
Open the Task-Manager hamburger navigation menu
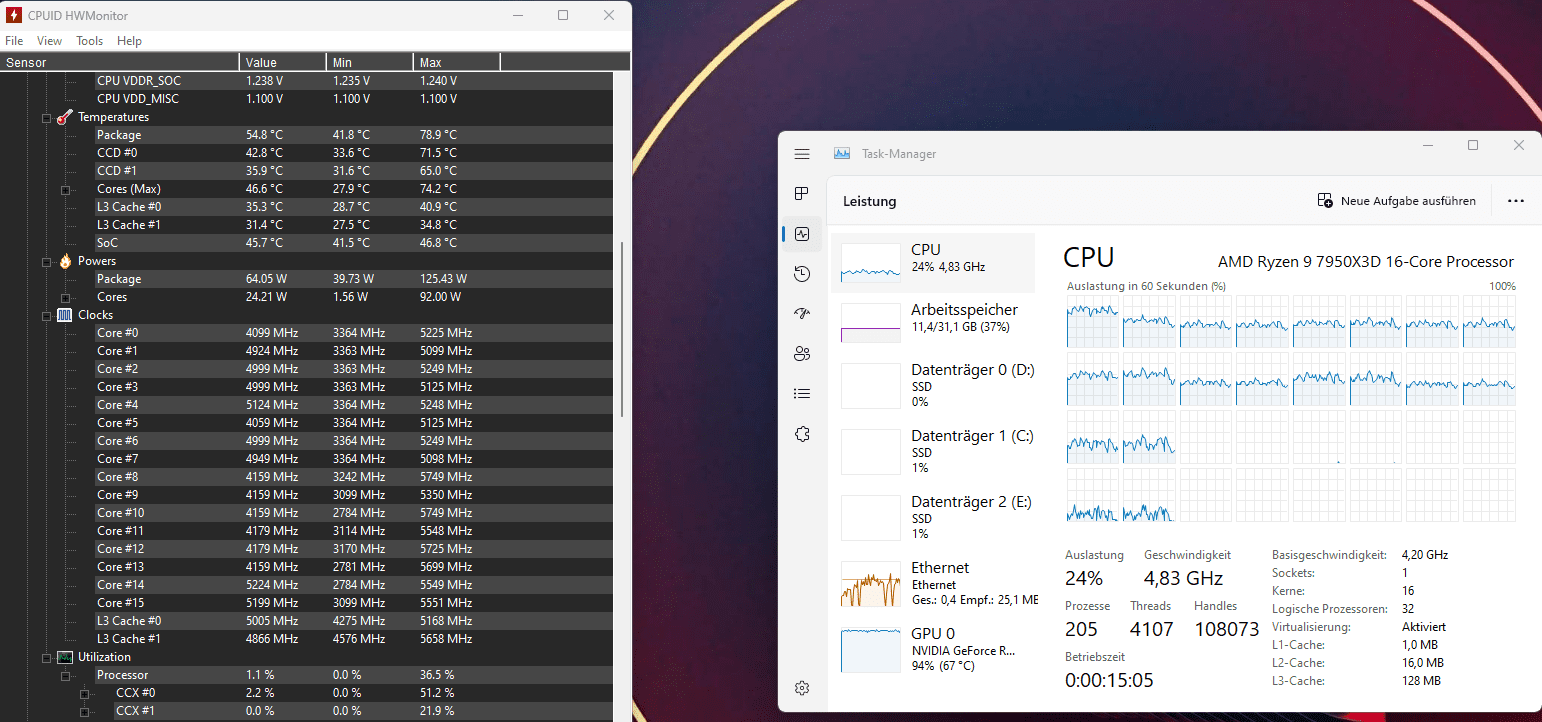point(802,154)
